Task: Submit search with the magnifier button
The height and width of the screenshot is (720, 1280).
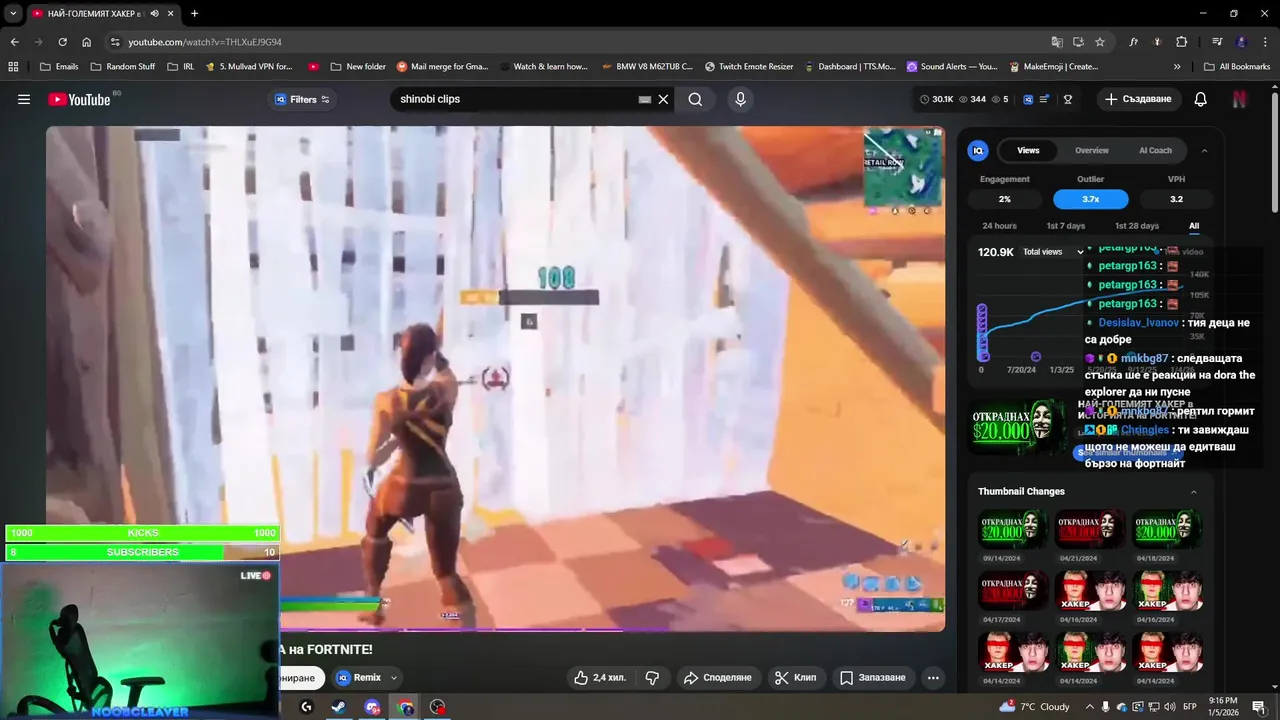Action: (x=695, y=99)
